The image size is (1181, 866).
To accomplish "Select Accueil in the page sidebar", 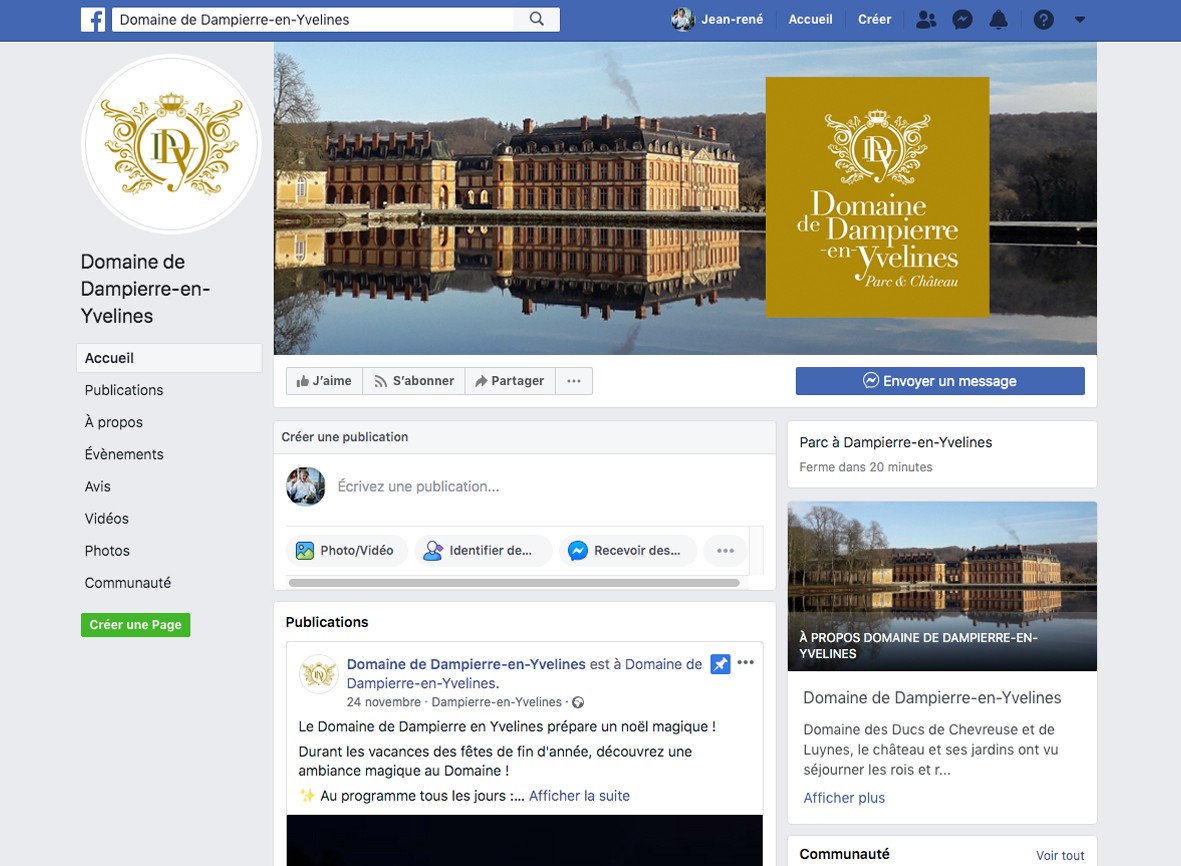I will pos(169,358).
